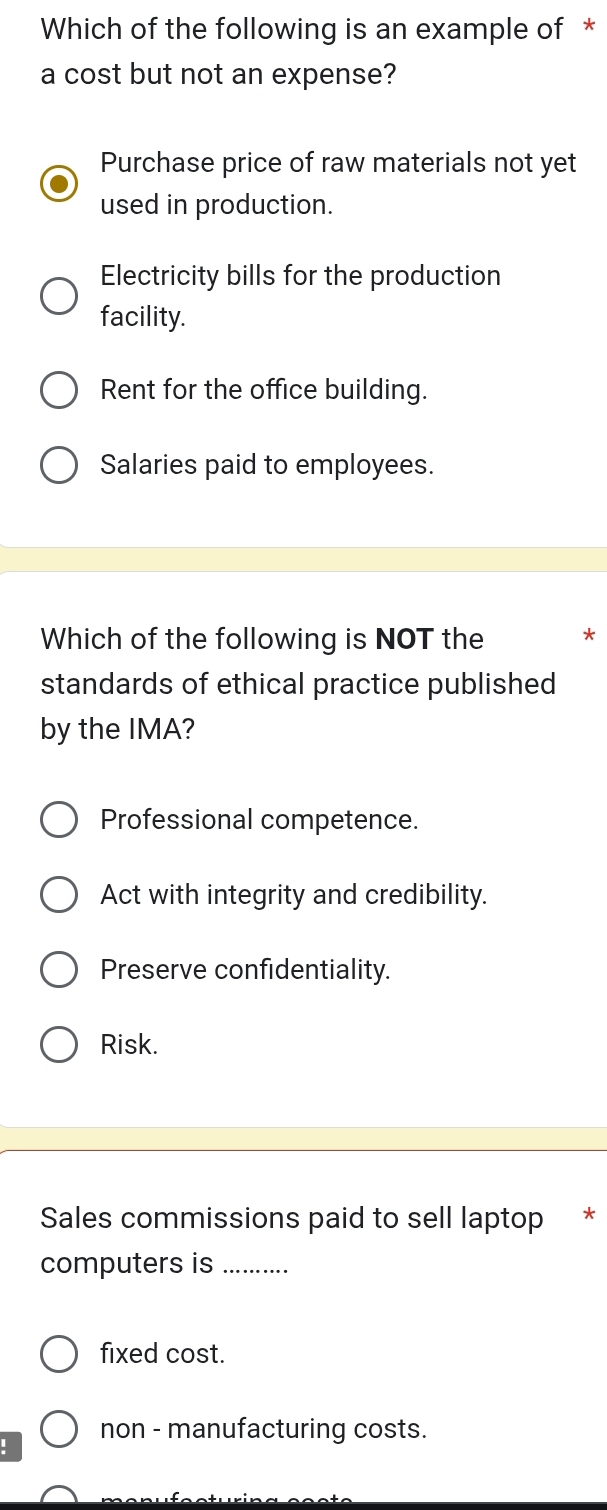The width and height of the screenshot is (607, 1510).
Task: Choose "Electricity bills for the production facility"
Action: tap(59, 295)
